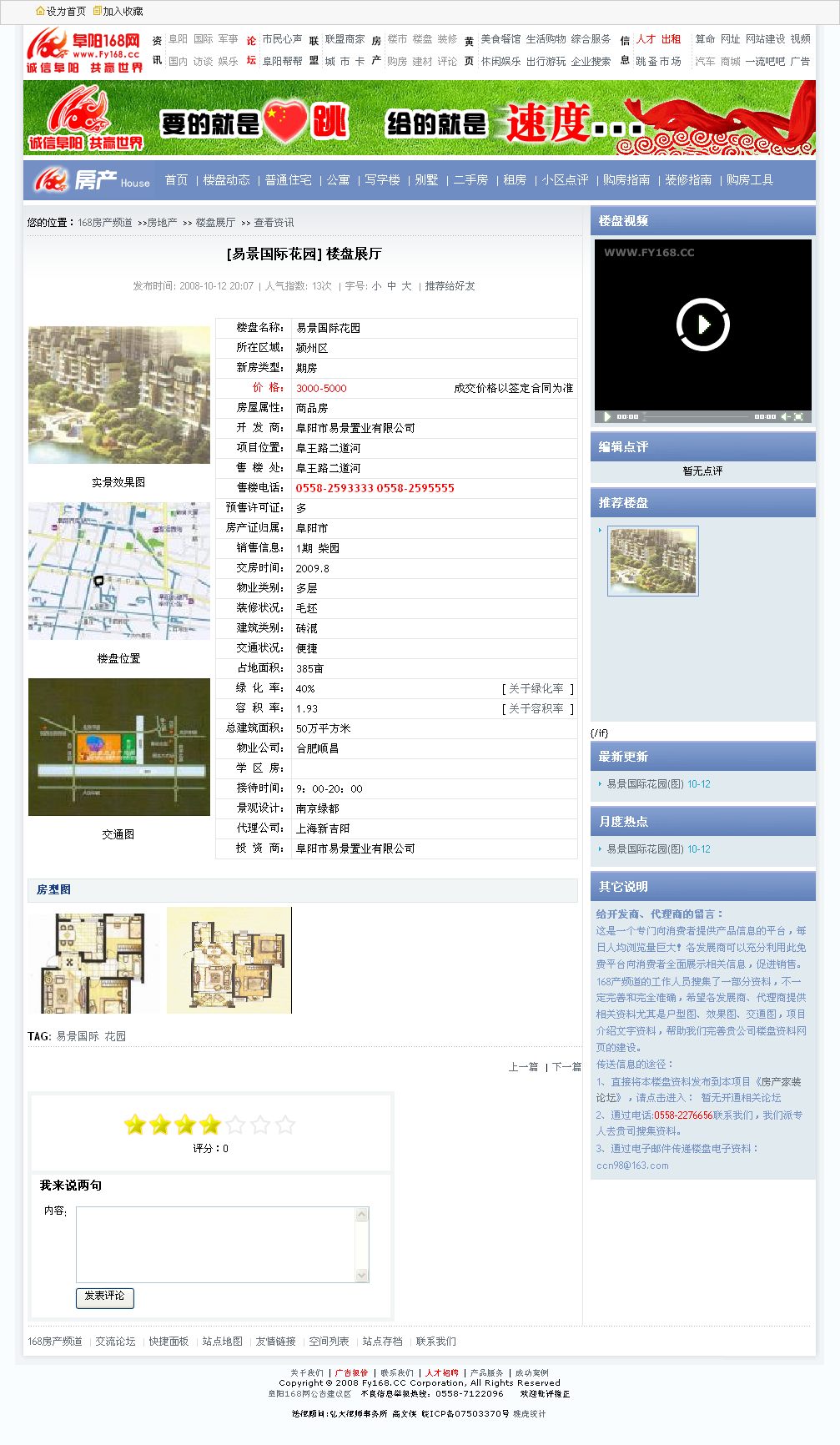The width and height of the screenshot is (840, 1445).
Task: Click the sales phone 0558-2593333 text
Action: click(x=334, y=488)
